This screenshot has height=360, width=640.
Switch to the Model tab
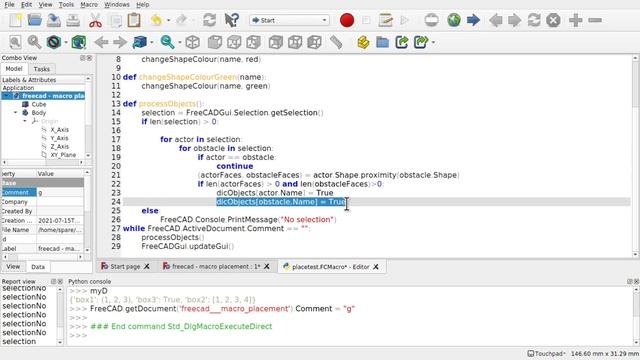coord(14,69)
